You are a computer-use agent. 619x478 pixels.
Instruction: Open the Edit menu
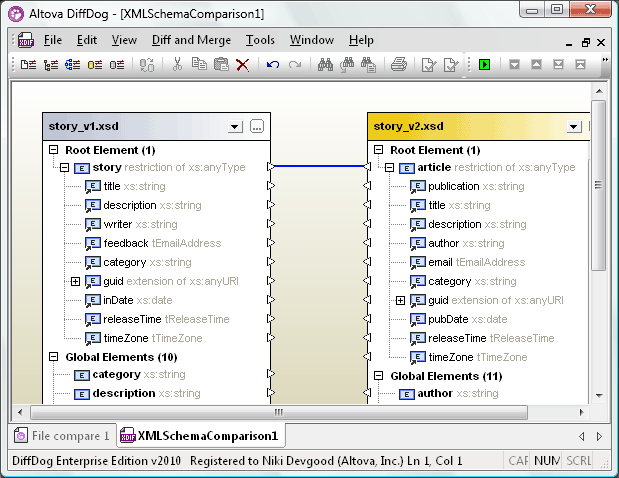(x=87, y=40)
